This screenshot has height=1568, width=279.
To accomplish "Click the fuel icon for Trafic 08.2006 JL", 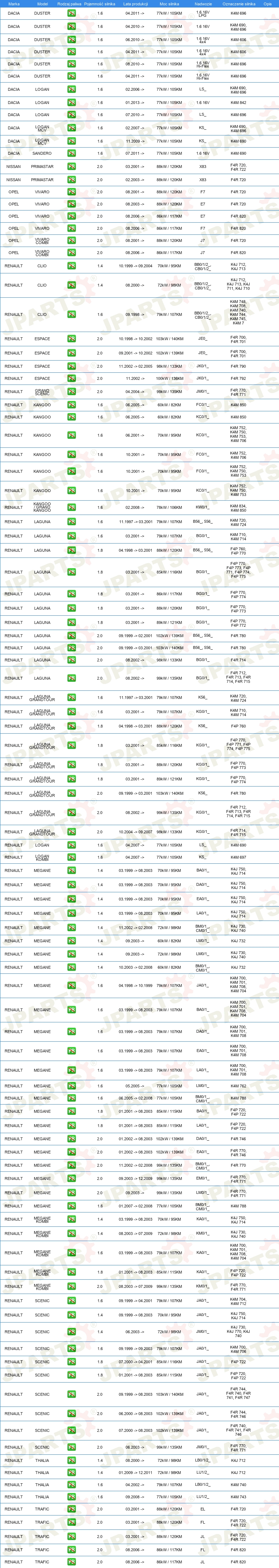I will point(71,1562).
